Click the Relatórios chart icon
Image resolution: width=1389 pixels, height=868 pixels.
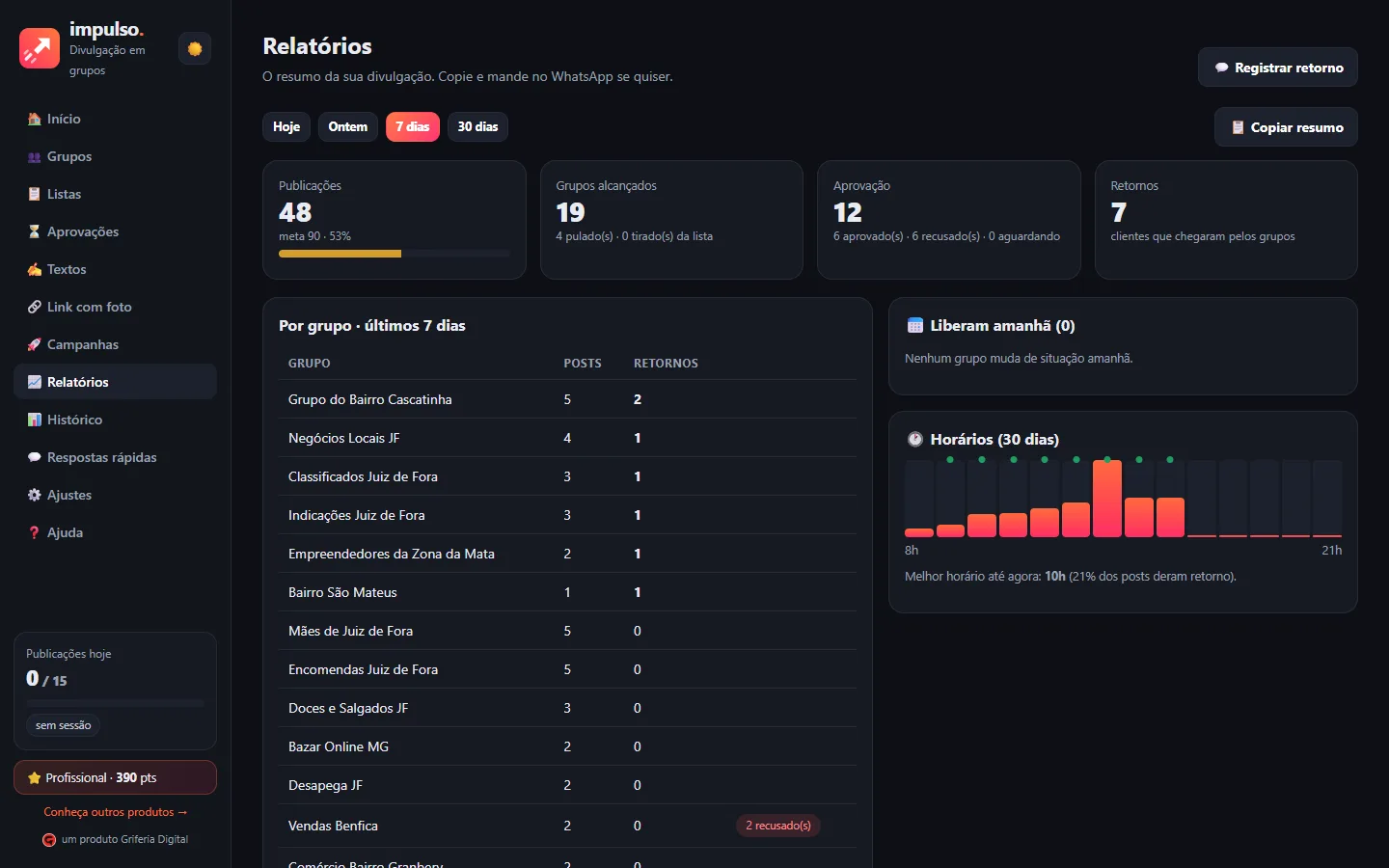click(35, 382)
